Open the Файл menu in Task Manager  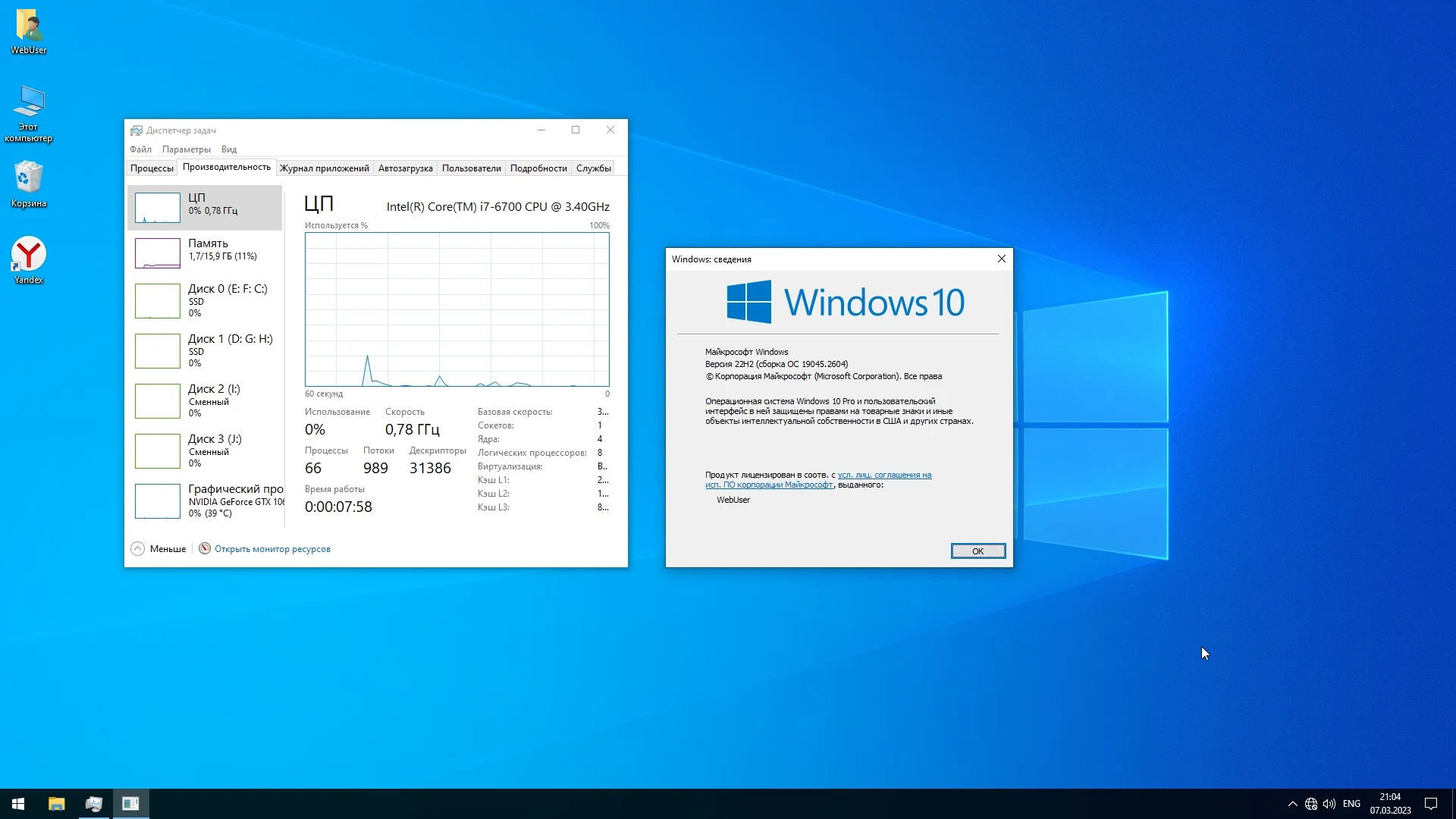click(x=140, y=149)
